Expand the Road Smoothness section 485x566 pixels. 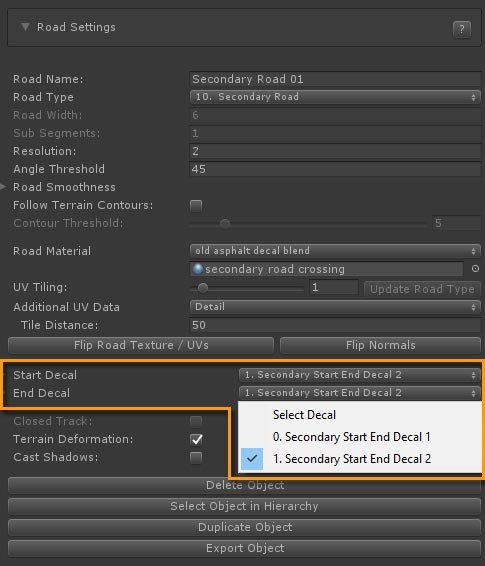(x=3, y=187)
